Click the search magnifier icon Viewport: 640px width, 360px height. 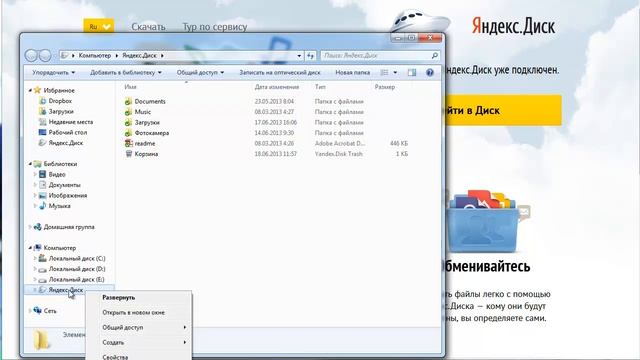435,56
